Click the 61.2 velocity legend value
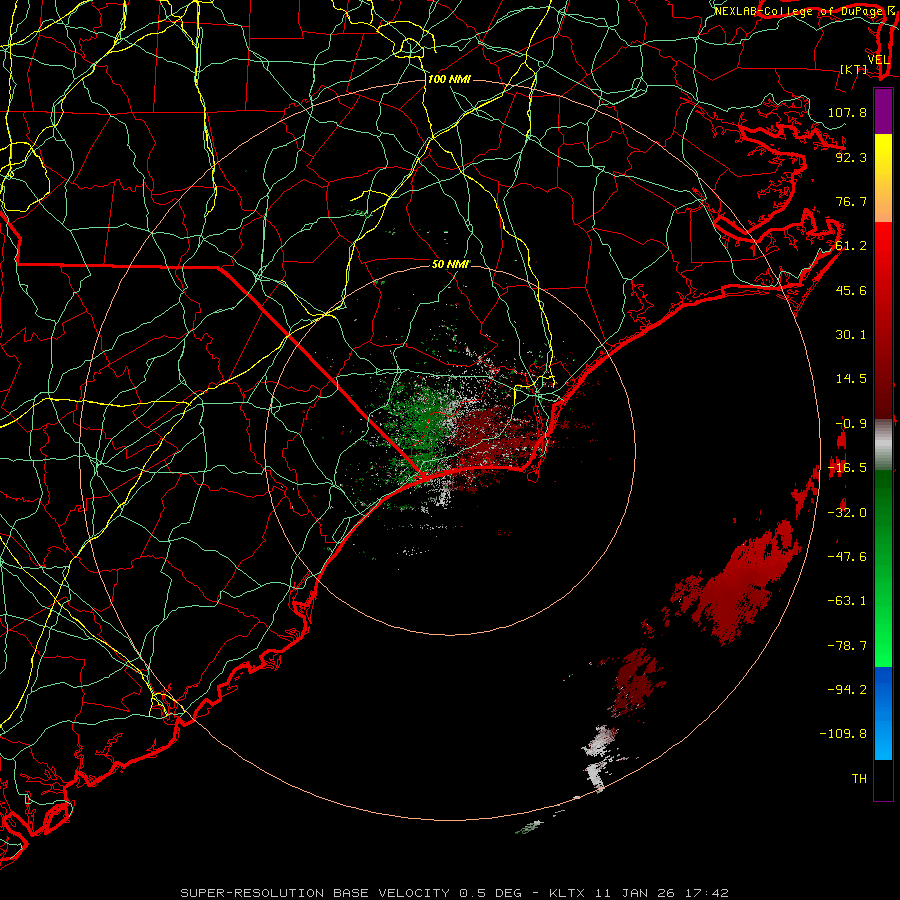Screen dimensions: 900x900 click(851, 246)
